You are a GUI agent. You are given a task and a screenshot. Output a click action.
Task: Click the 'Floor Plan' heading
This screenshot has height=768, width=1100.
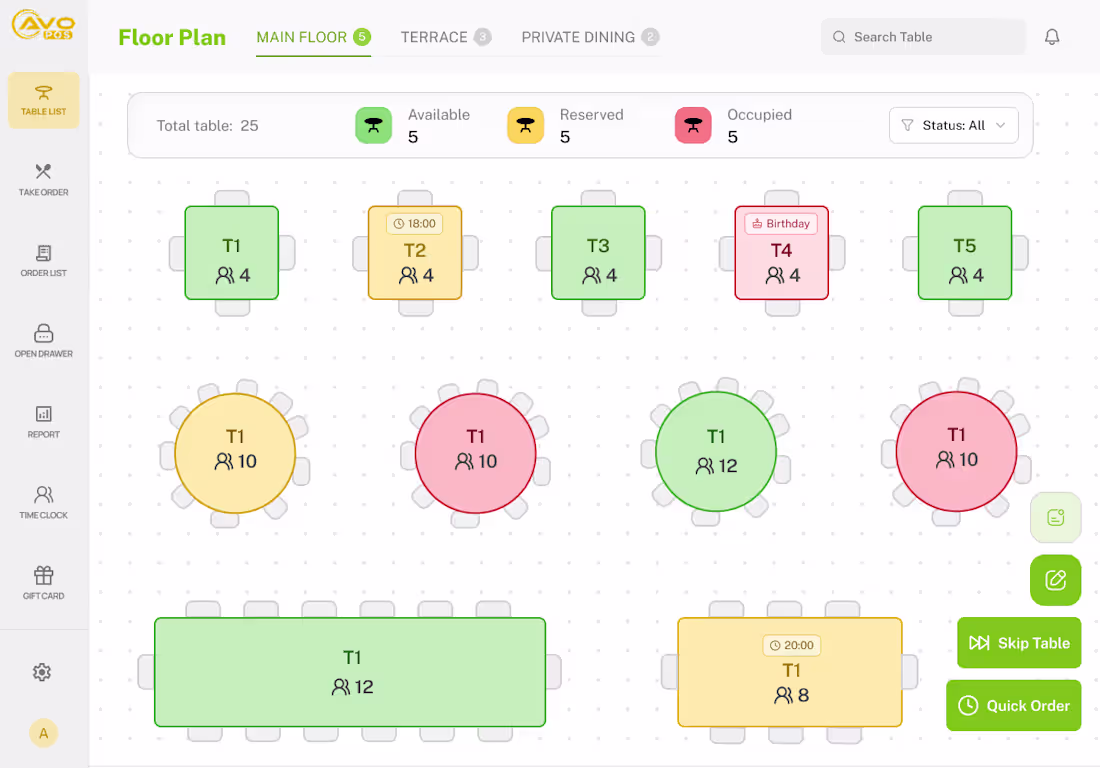(172, 37)
